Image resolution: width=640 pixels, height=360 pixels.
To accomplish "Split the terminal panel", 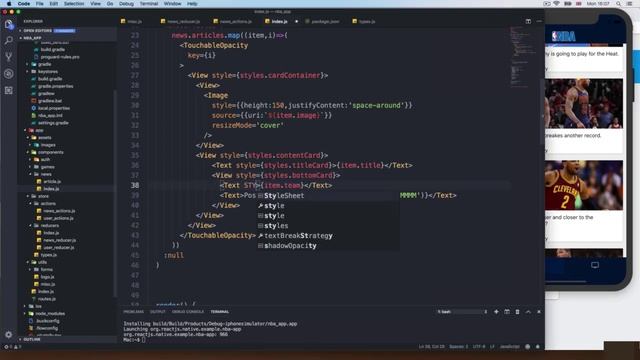I will (507, 312).
